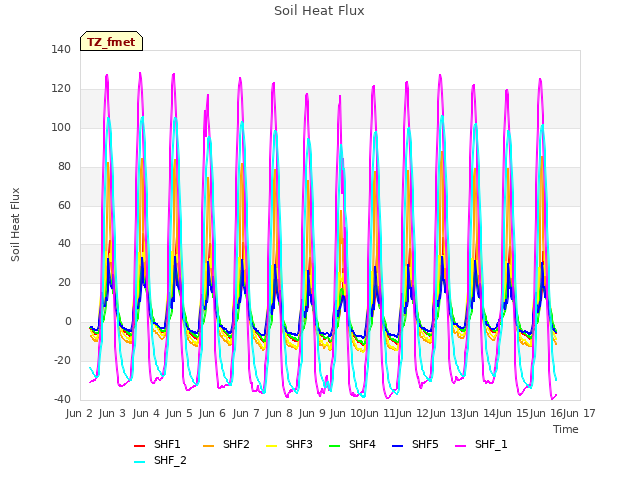
Task: Select the SHF_2 legend label
Action: (170, 460)
